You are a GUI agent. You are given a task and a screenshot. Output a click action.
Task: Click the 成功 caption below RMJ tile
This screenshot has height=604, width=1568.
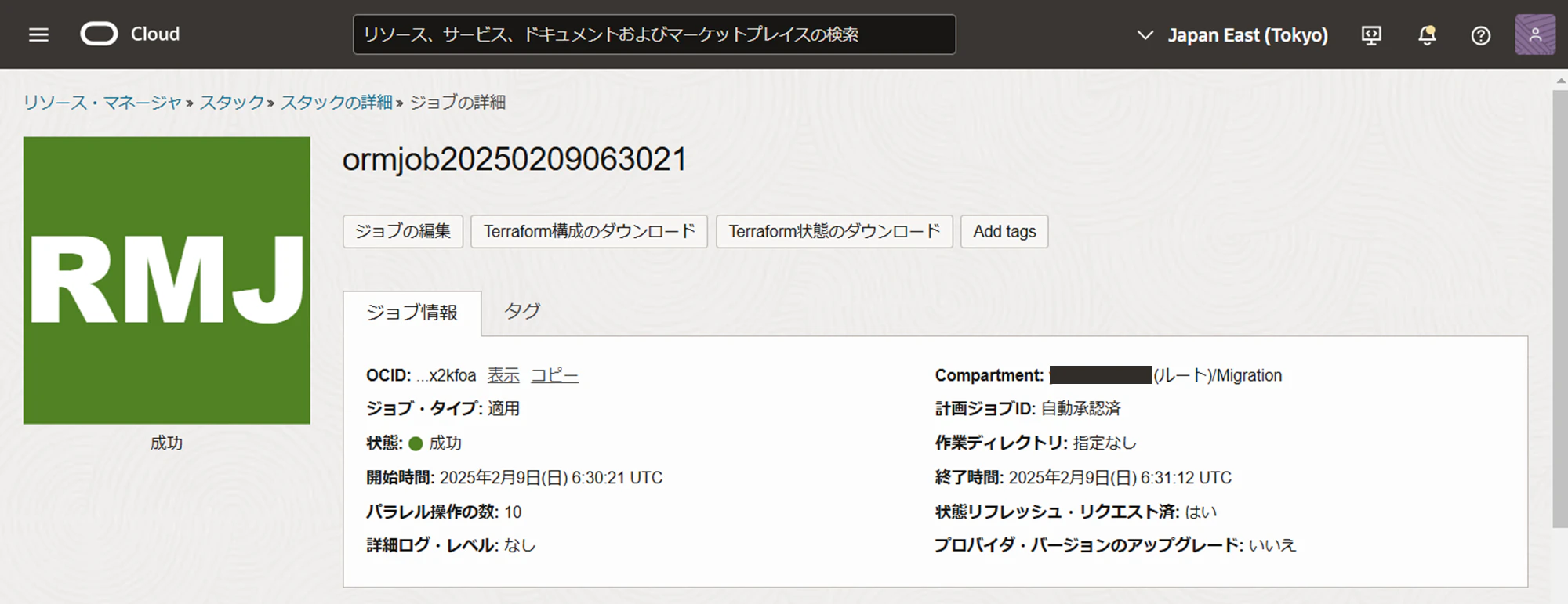[166, 443]
